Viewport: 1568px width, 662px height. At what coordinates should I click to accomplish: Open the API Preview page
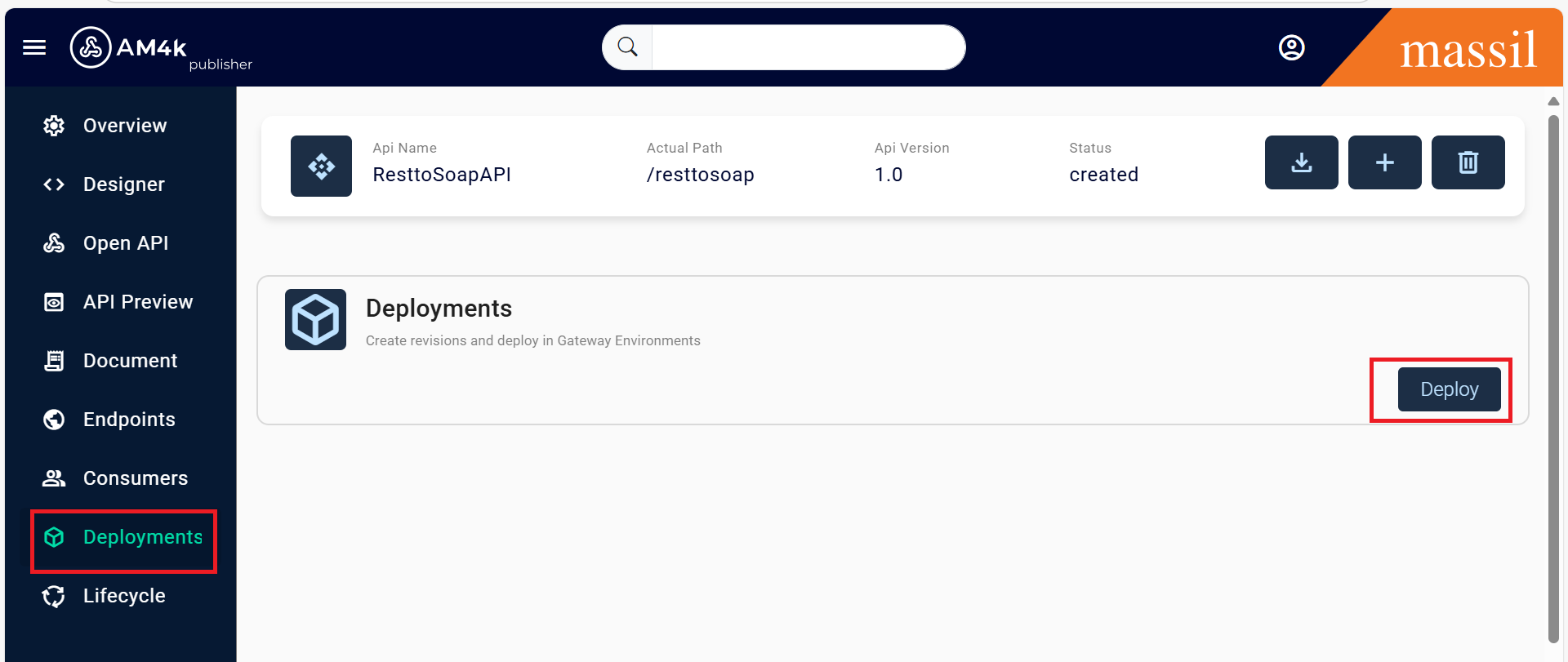[137, 302]
